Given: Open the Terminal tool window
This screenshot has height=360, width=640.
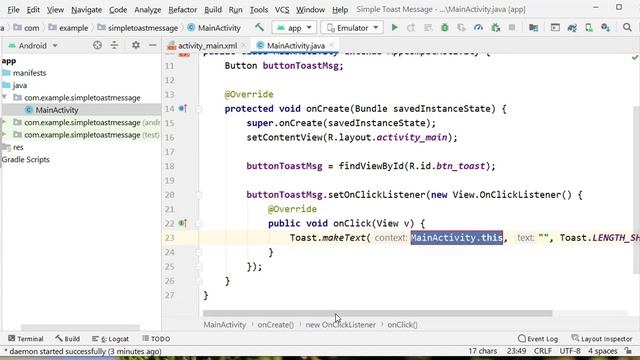Looking at the screenshot, I should tap(26, 339).
